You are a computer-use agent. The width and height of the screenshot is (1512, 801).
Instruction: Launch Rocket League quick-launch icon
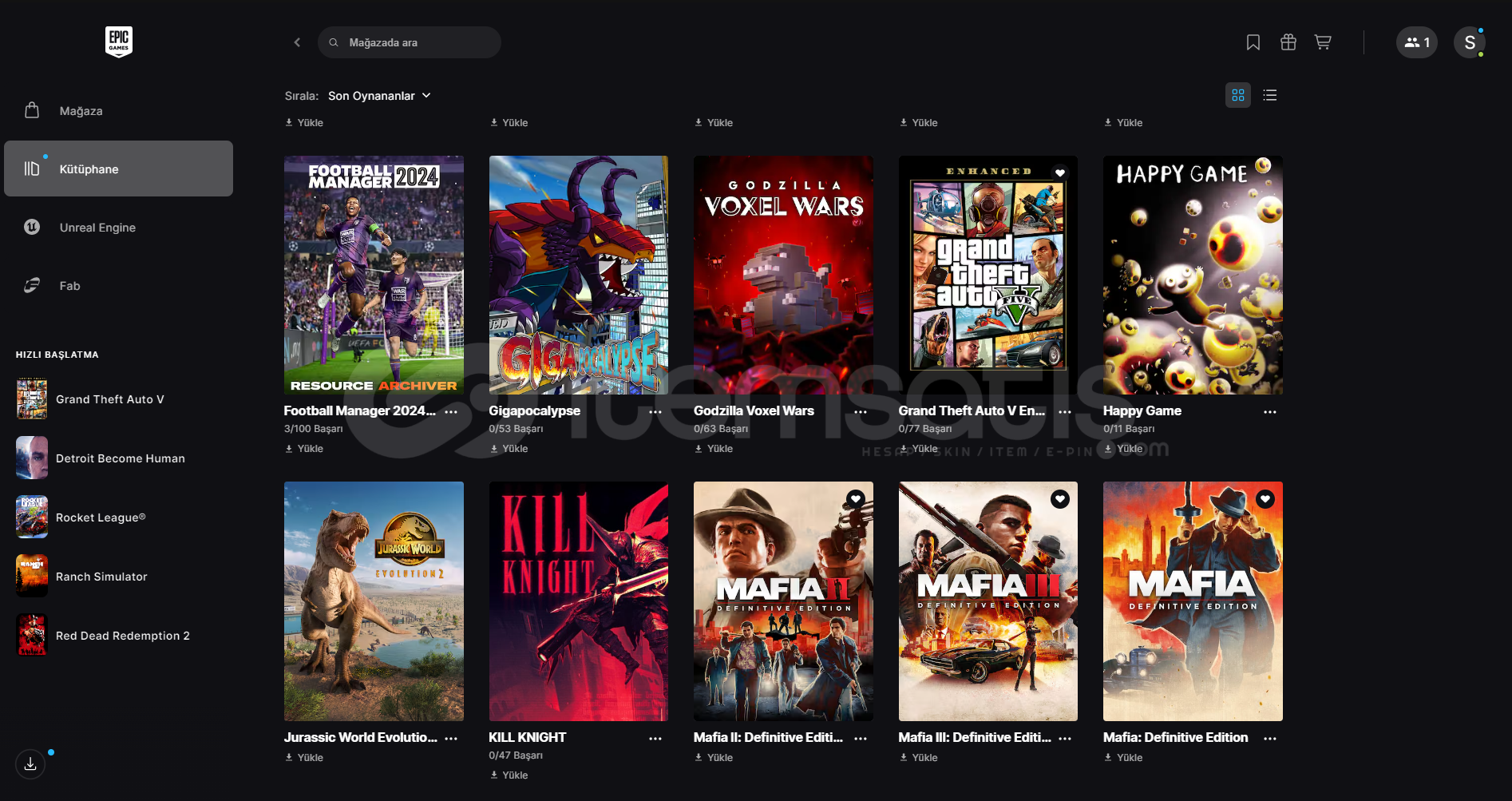32,517
